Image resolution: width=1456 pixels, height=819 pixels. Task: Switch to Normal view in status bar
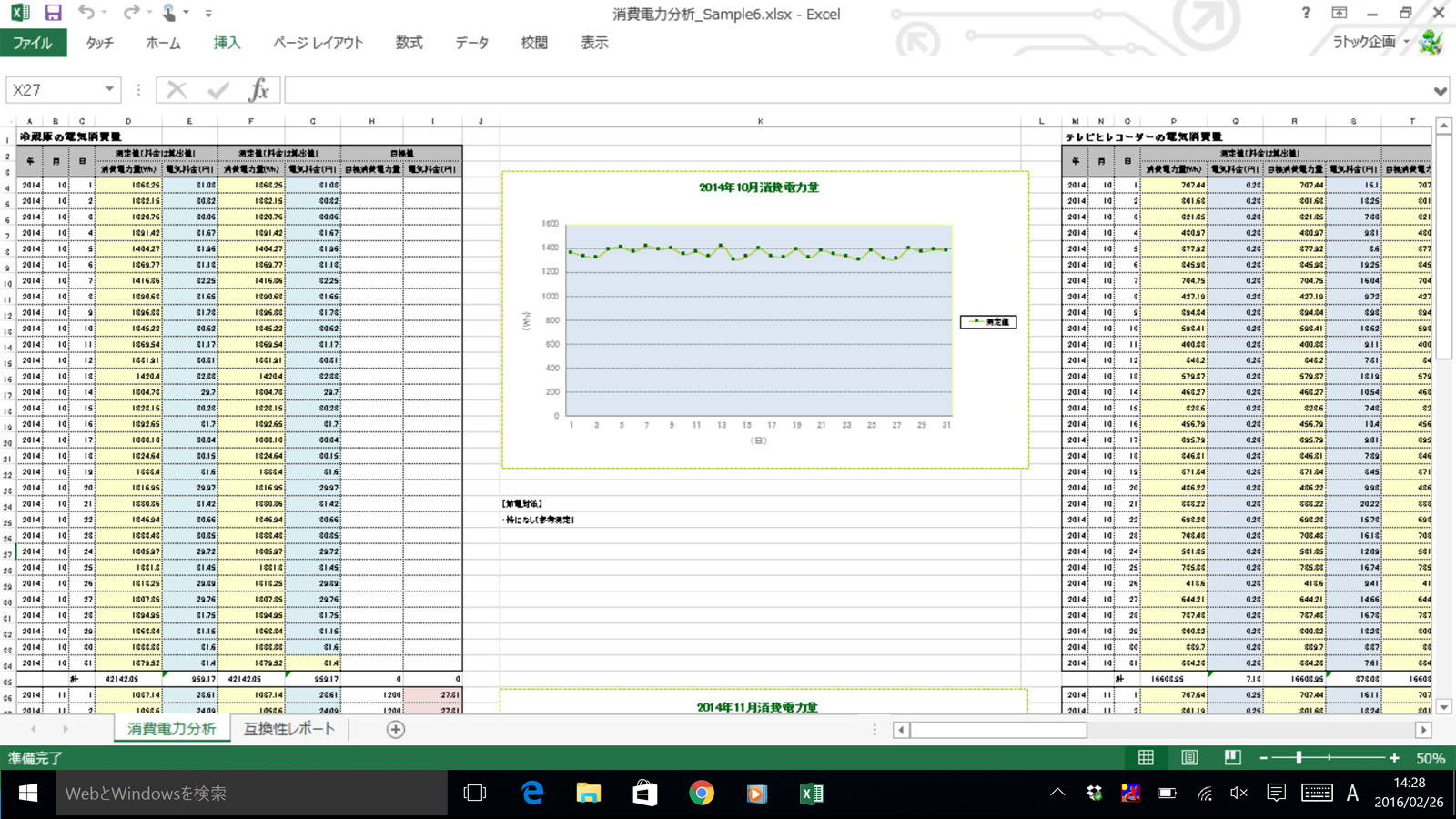coord(1146,757)
